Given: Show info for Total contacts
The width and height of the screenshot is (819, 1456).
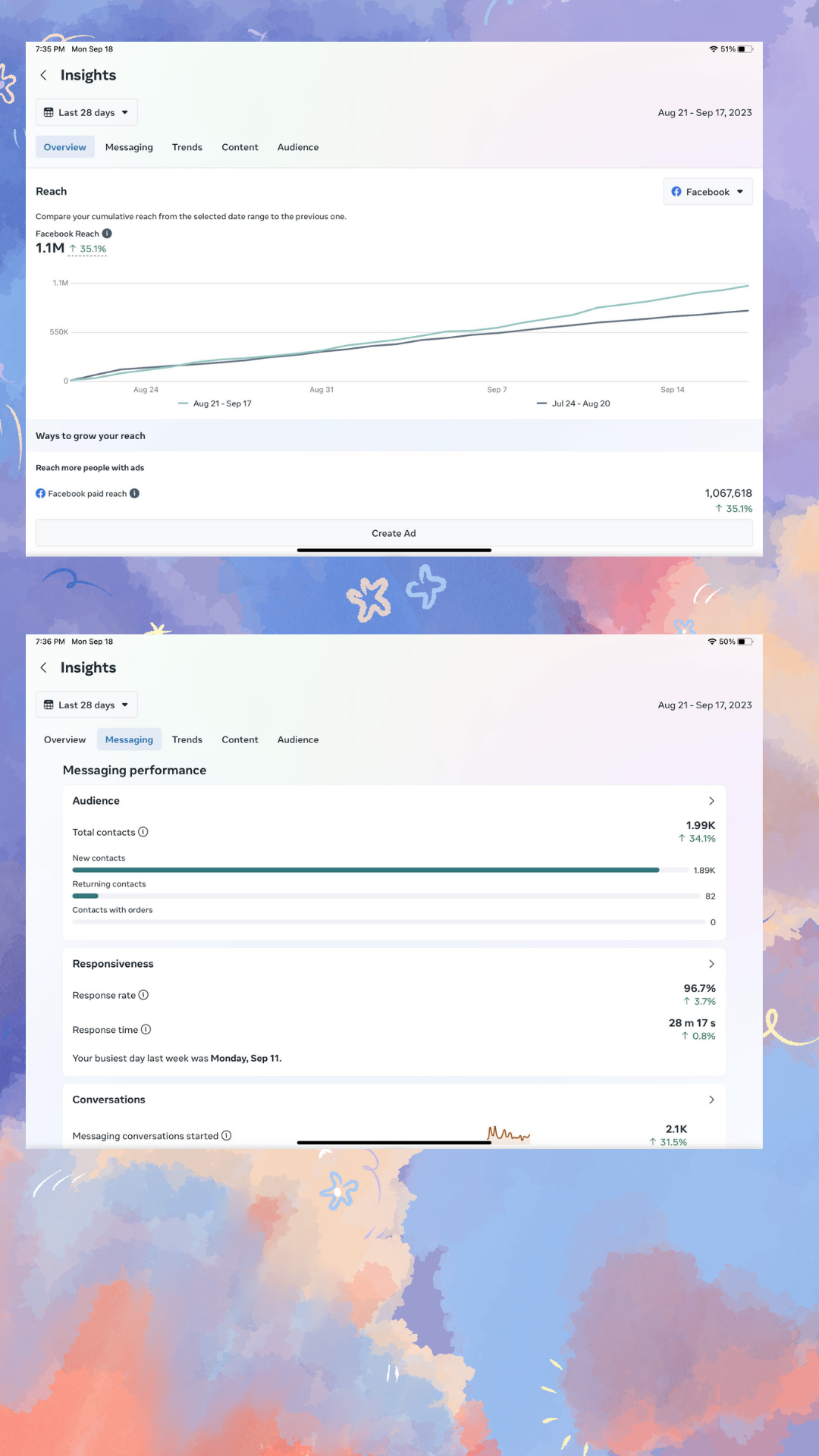Looking at the screenshot, I should (x=143, y=832).
